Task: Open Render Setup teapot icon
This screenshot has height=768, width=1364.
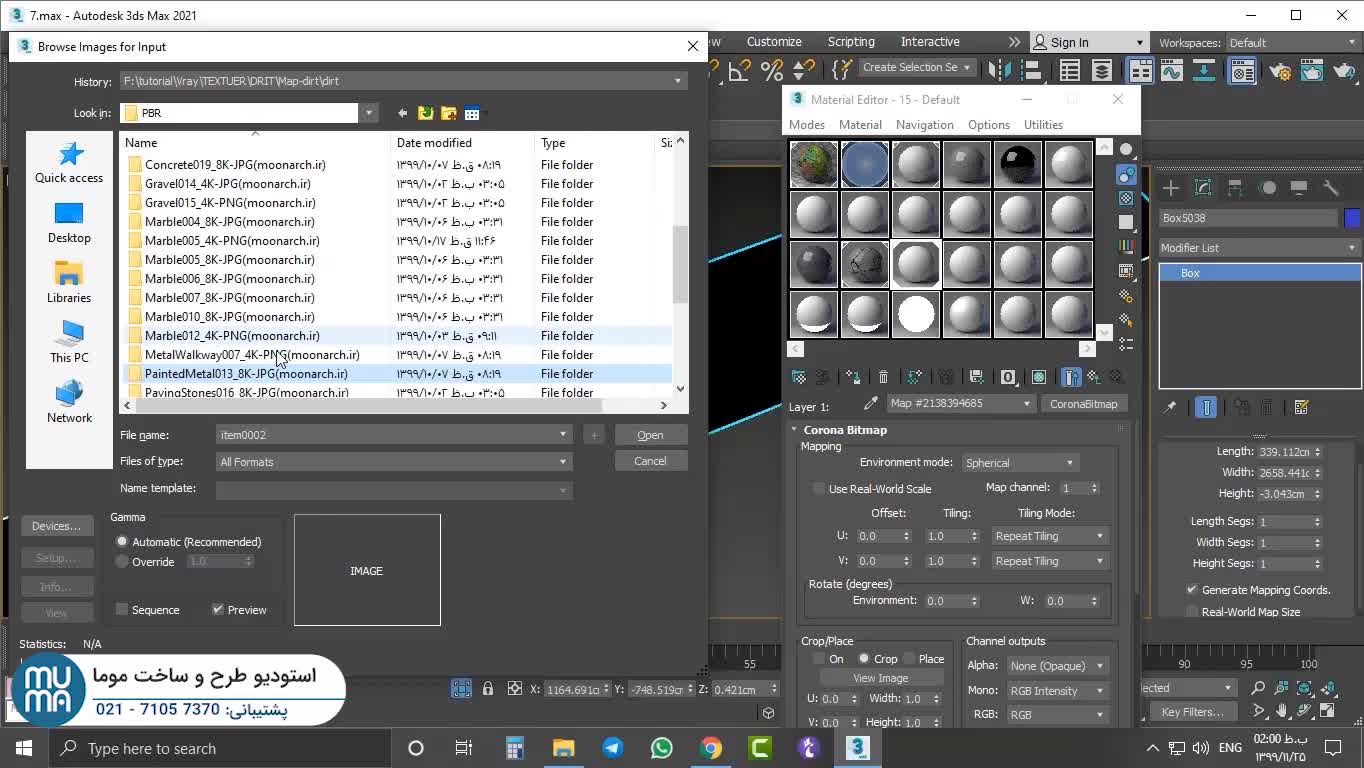Action: click(1281, 70)
